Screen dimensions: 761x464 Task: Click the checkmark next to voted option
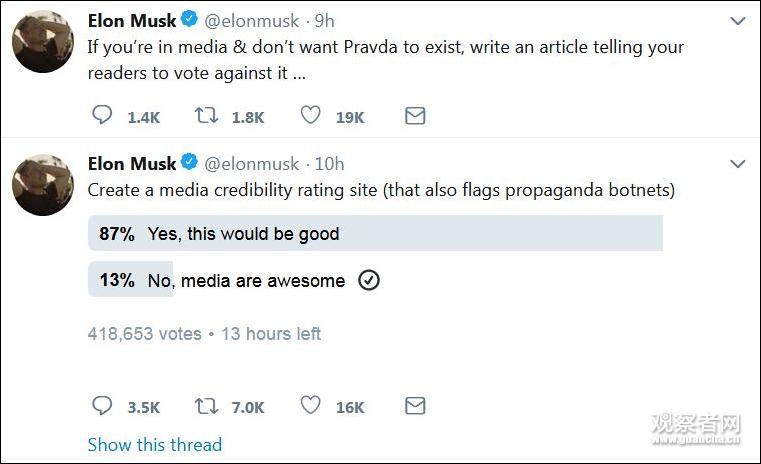click(368, 281)
